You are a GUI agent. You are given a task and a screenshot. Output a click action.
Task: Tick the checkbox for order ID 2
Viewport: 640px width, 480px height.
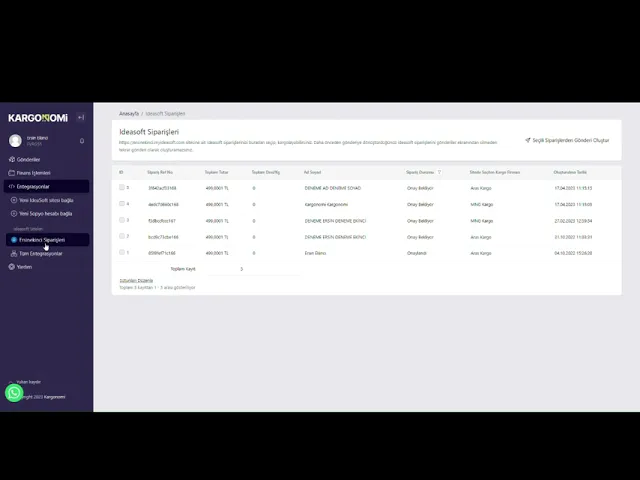pos(122,236)
